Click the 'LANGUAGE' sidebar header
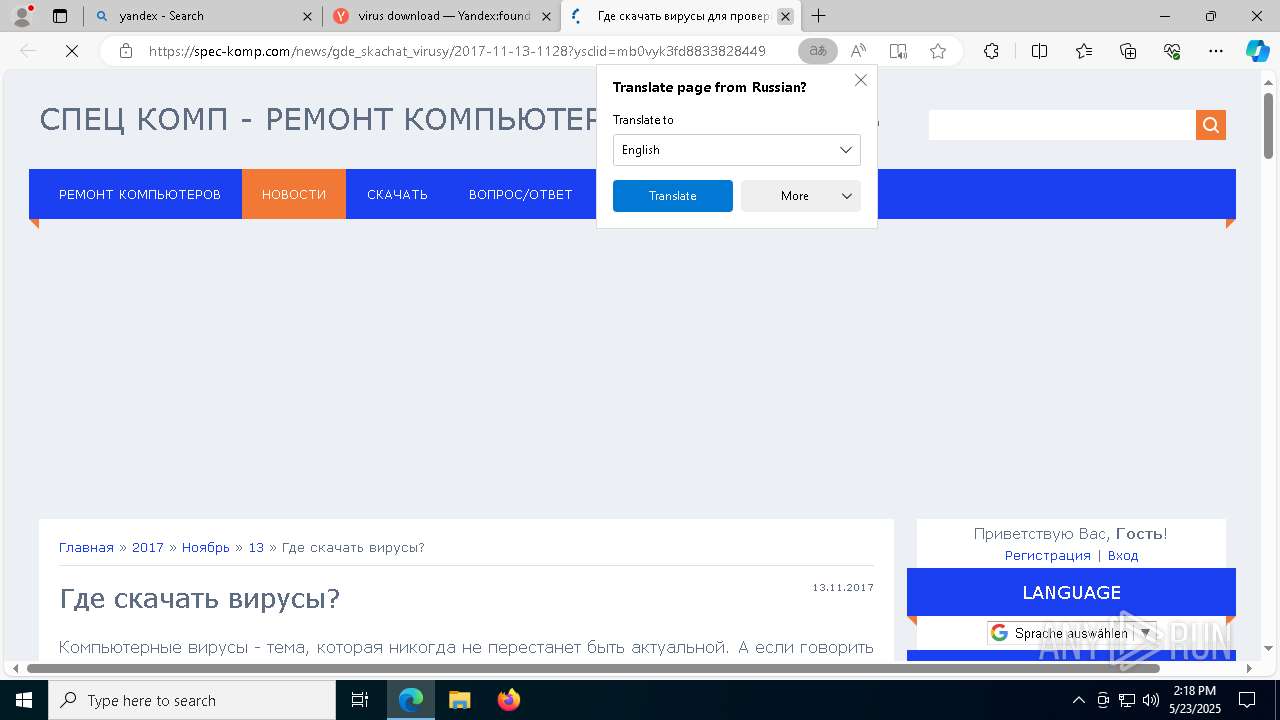This screenshot has width=1280, height=720. 1071,592
